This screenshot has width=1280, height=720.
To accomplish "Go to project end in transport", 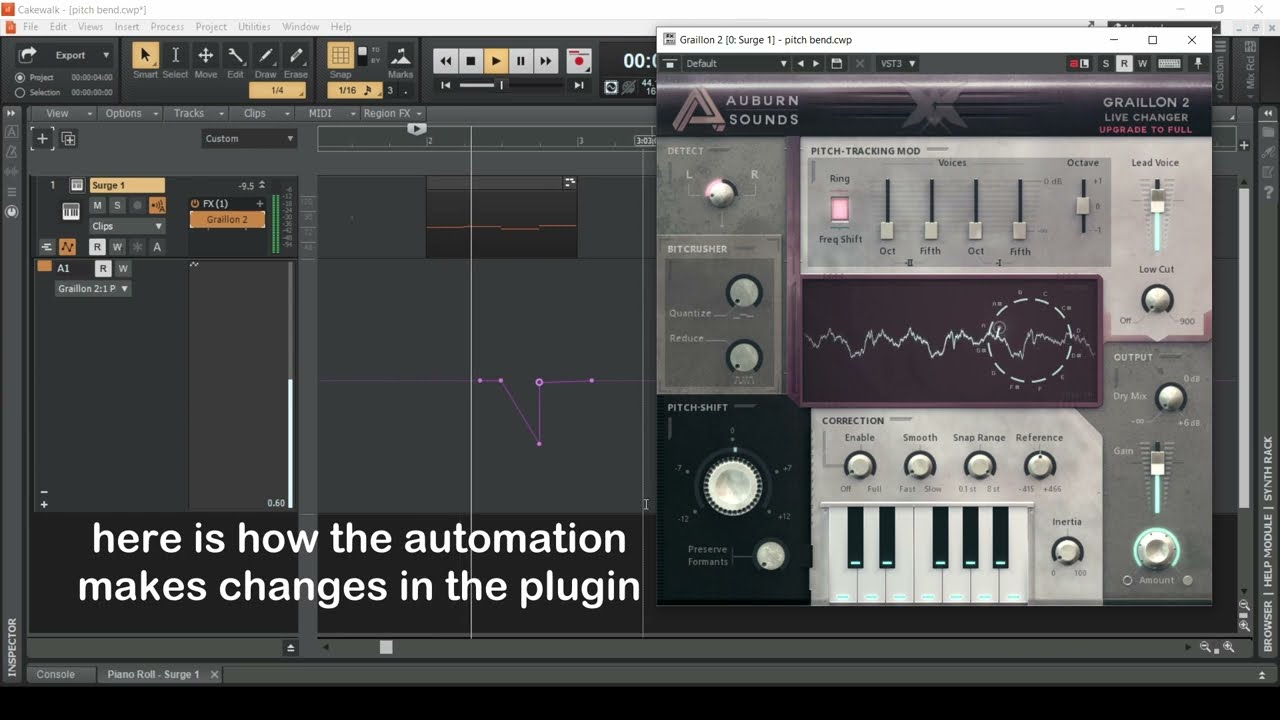I will pyautogui.click(x=578, y=86).
